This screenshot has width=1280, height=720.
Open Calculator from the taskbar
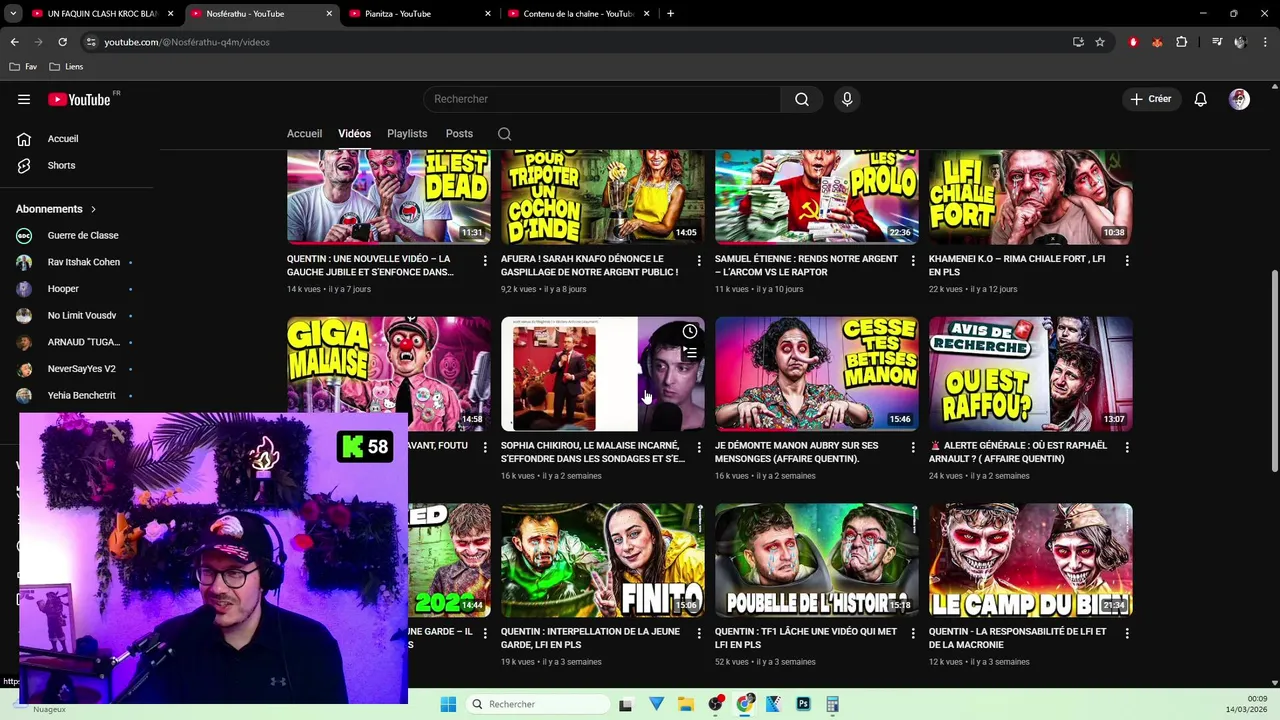pyautogui.click(x=832, y=704)
